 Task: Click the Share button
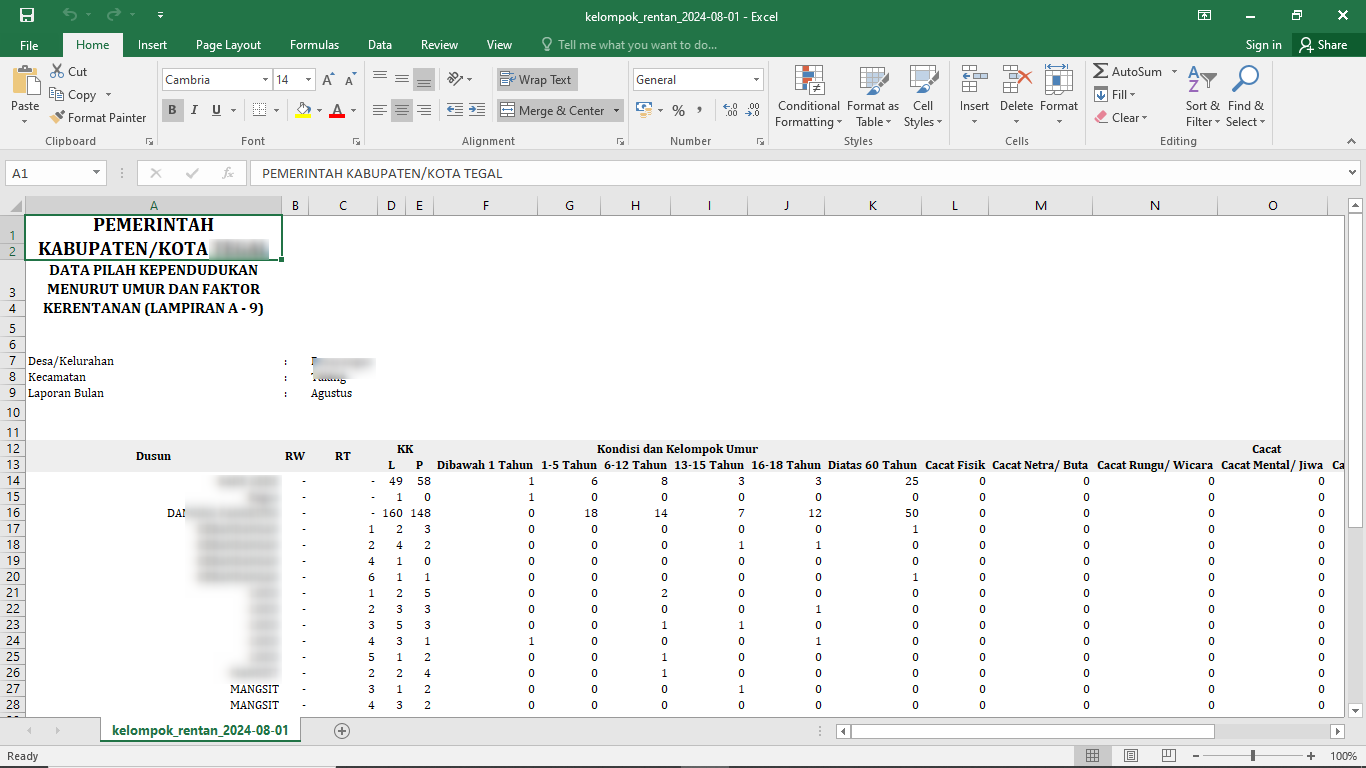1323,45
